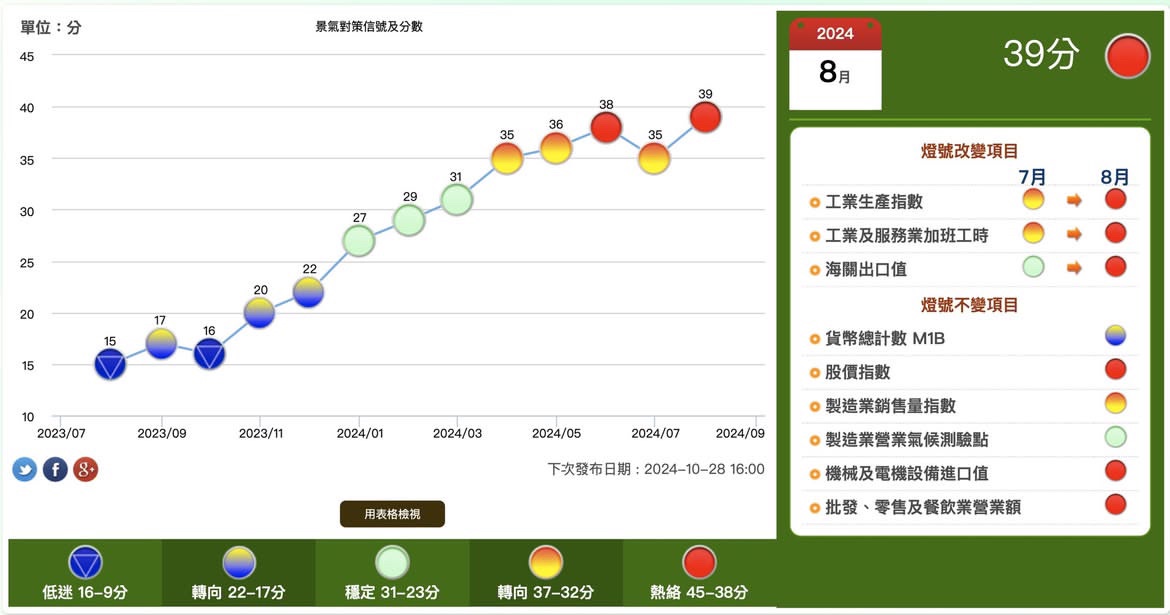This screenshot has width=1170, height=615.
Task: Click the chart point with value 27
Action: [359, 241]
